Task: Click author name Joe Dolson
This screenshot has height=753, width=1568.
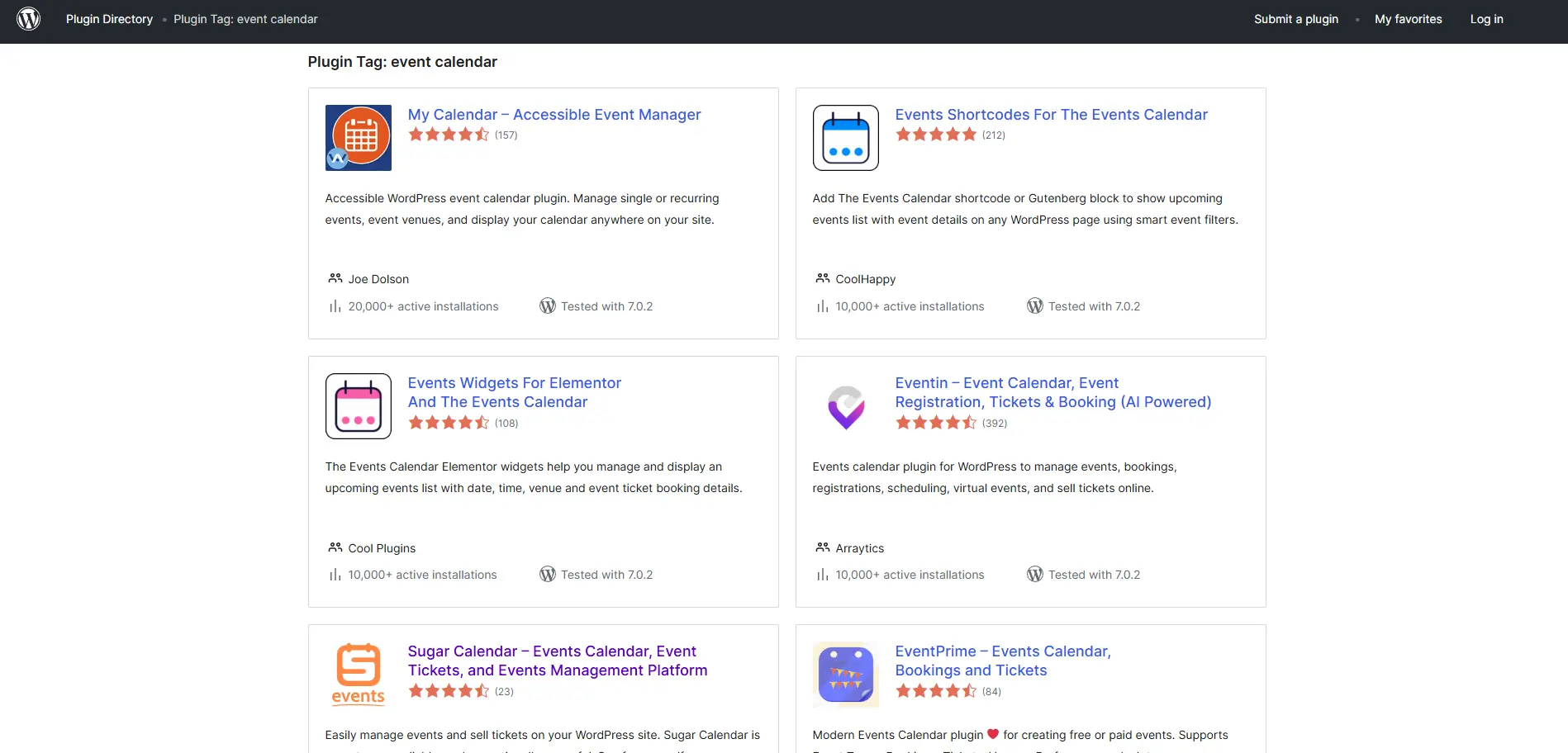Action: (x=378, y=279)
